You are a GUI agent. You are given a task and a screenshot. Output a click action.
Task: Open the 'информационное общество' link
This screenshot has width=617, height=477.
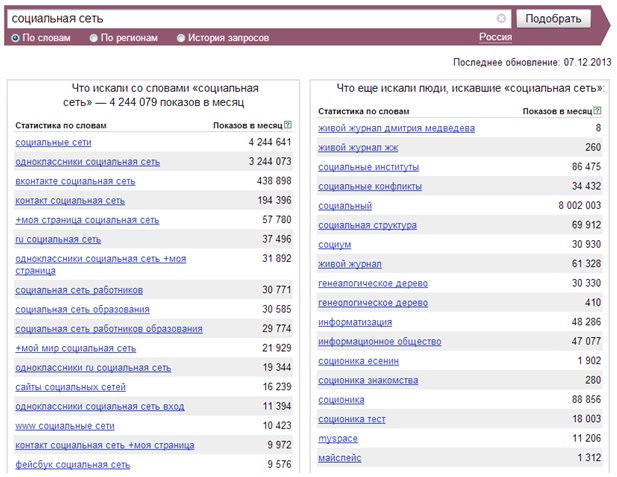pyautogui.click(x=380, y=342)
